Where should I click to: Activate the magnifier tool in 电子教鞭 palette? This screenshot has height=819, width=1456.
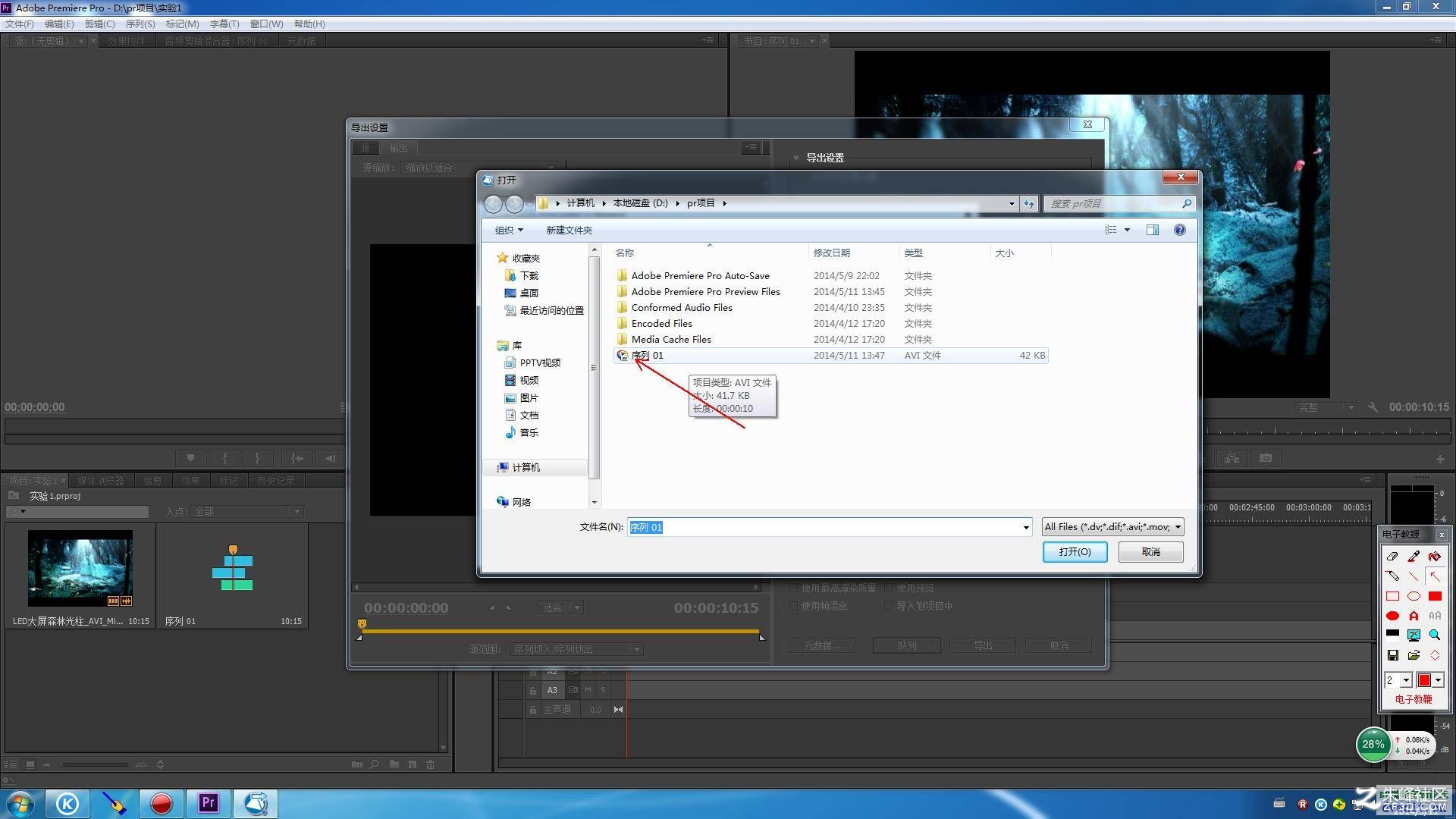pos(1435,635)
